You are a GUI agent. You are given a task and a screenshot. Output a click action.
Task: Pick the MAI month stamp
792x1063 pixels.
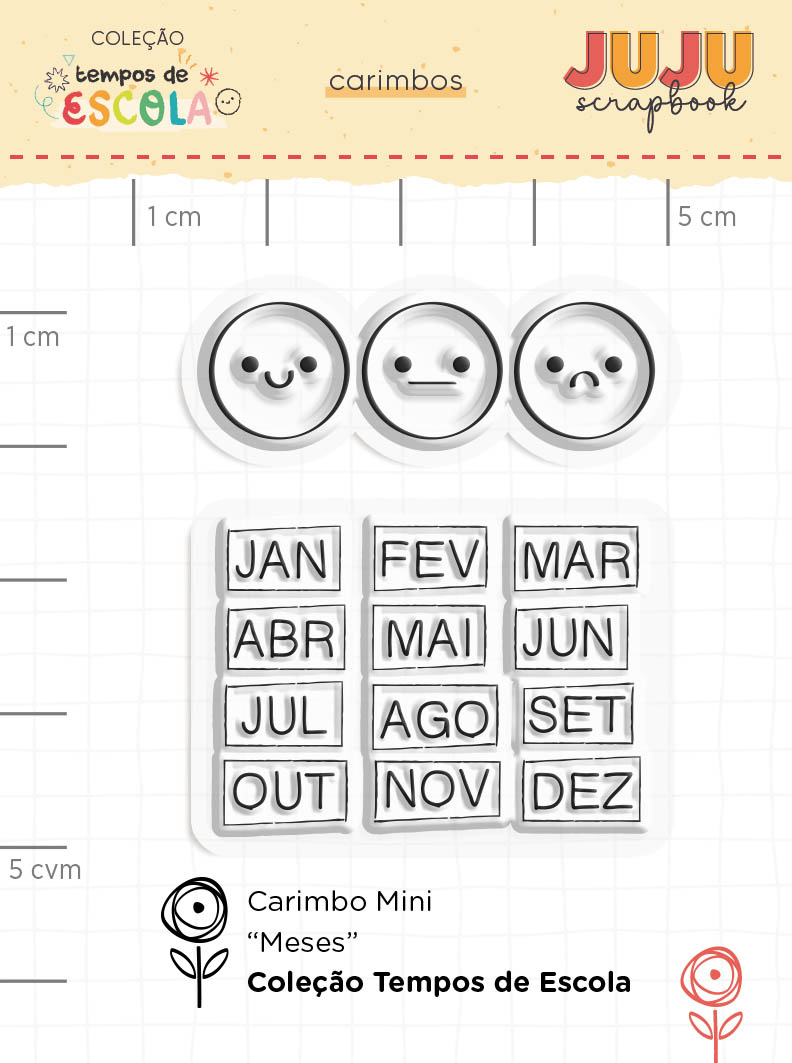tap(430, 637)
